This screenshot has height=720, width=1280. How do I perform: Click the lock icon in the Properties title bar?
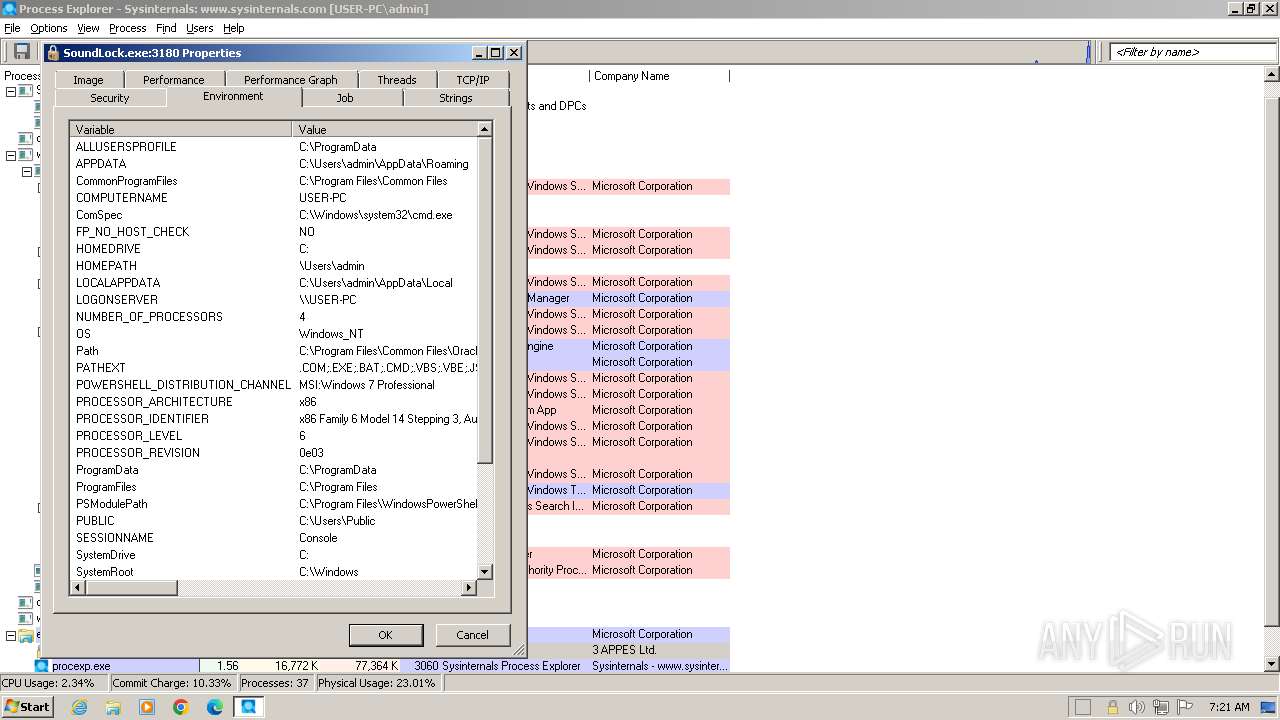53,53
